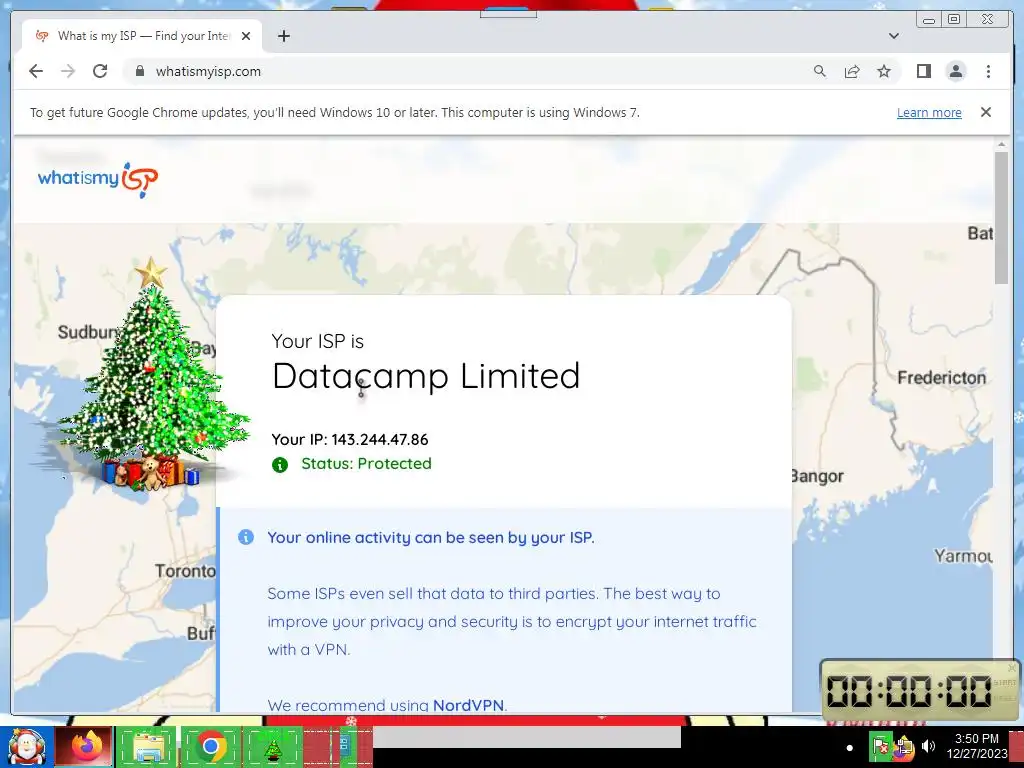Follow the NordVPN link
Screen dimensions: 1024x768
tap(468, 705)
